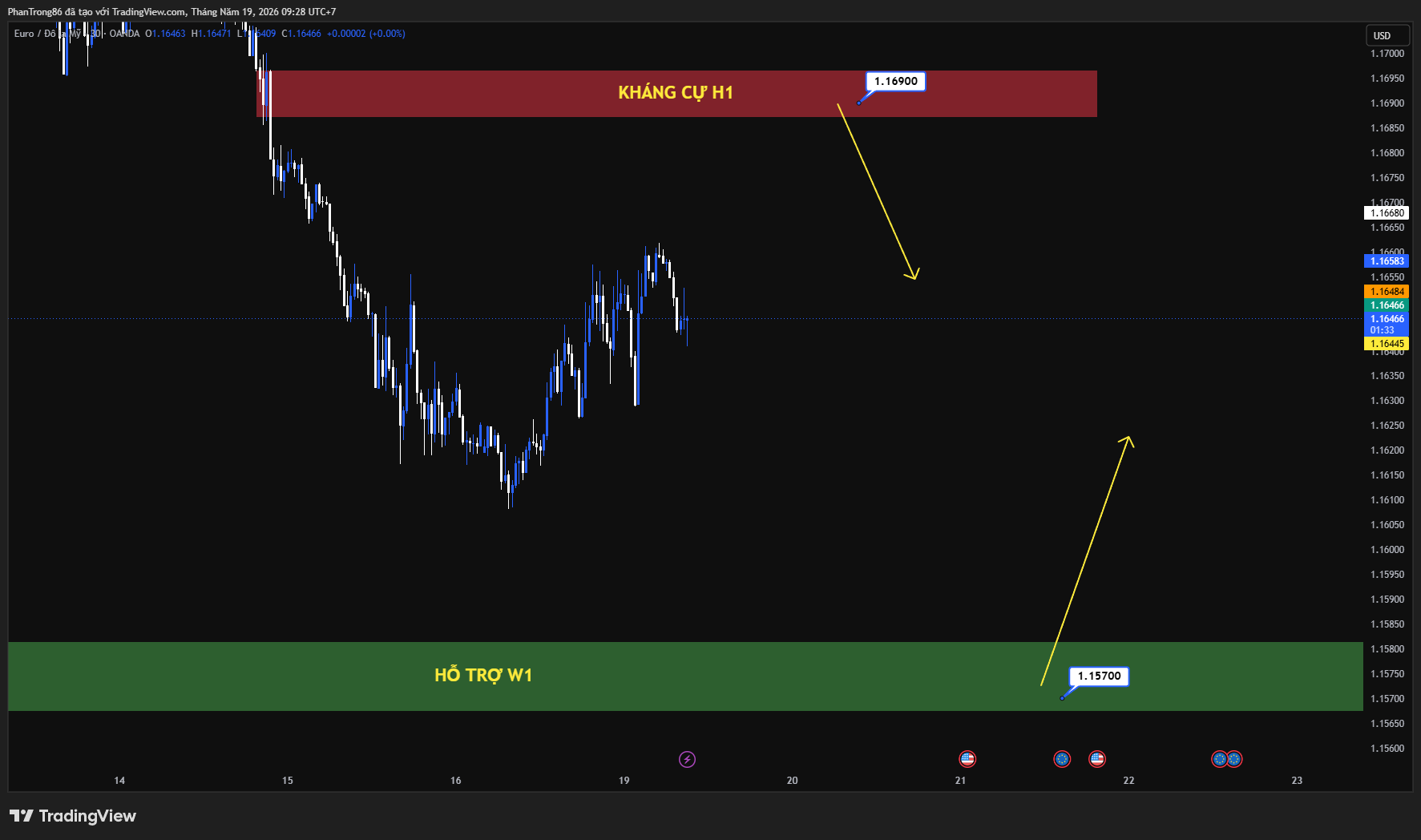Click the open value O1.16463
This screenshot has width=1421, height=840.
pos(165,34)
